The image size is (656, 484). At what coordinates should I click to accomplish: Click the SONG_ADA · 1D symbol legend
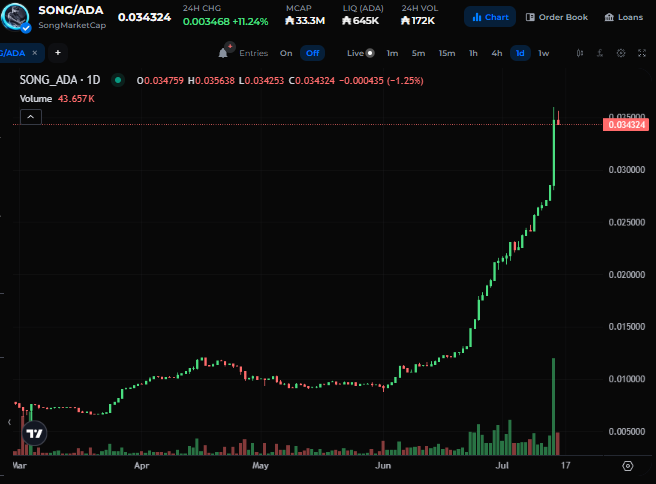click(60, 80)
